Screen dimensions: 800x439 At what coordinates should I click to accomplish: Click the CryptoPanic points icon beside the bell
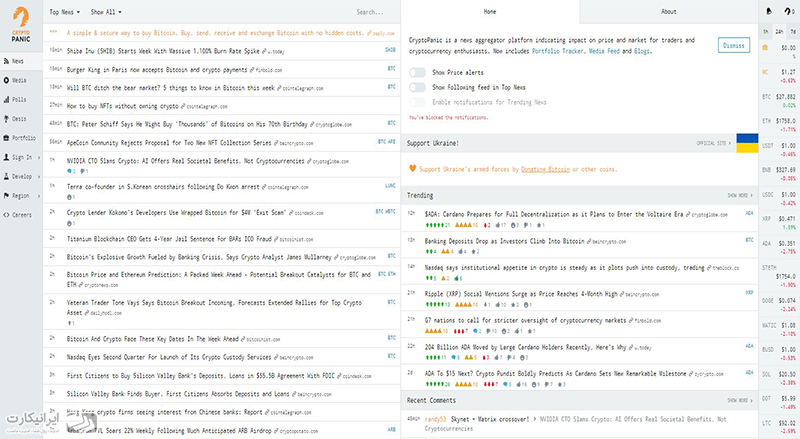(x=787, y=11)
